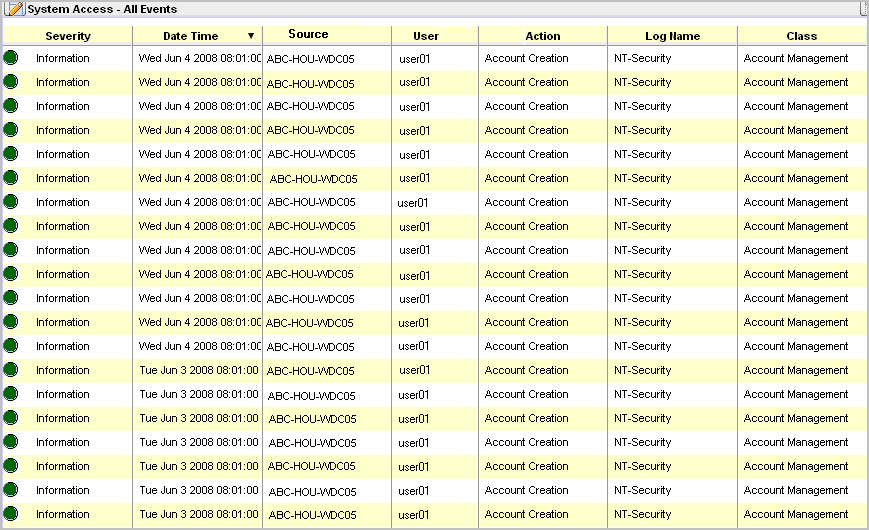Click Account Management in the last row
The height and width of the screenshot is (530, 869).
tap(795, 514)
